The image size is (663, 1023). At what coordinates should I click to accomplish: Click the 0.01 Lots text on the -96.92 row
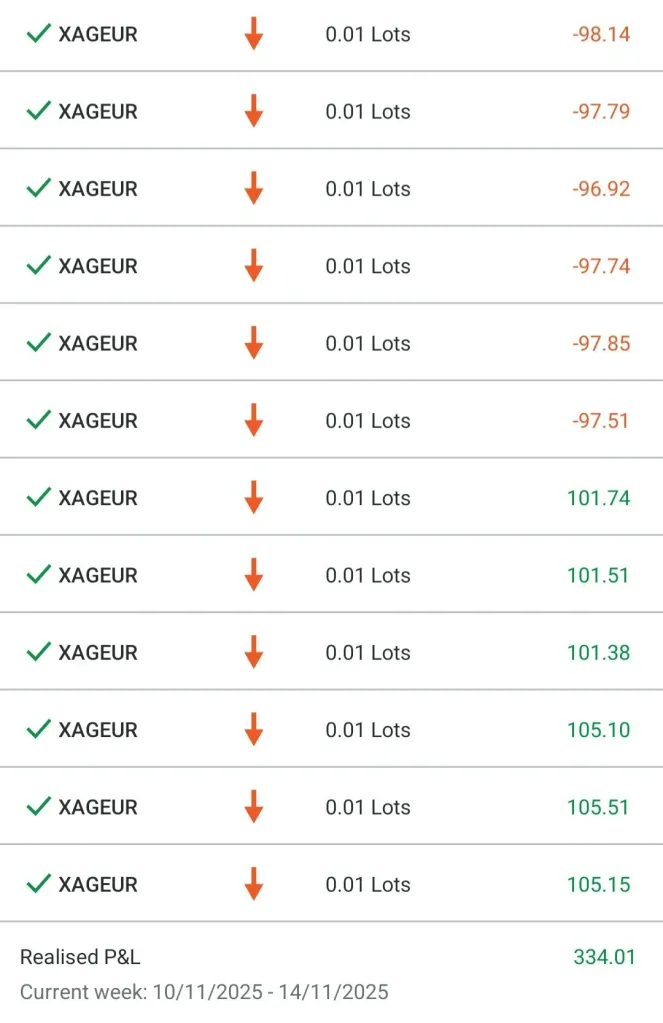click(368, 189)
